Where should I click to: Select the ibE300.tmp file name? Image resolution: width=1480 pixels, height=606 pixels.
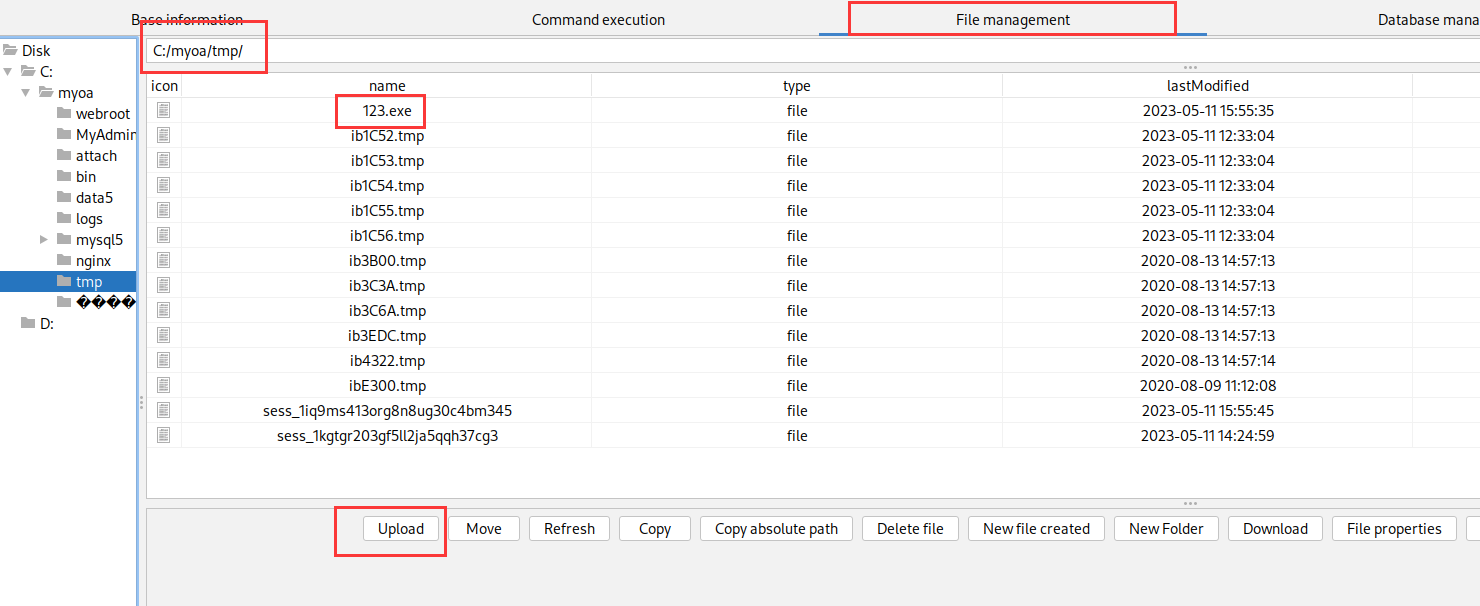pyautogui.click(x=387, y=386)
